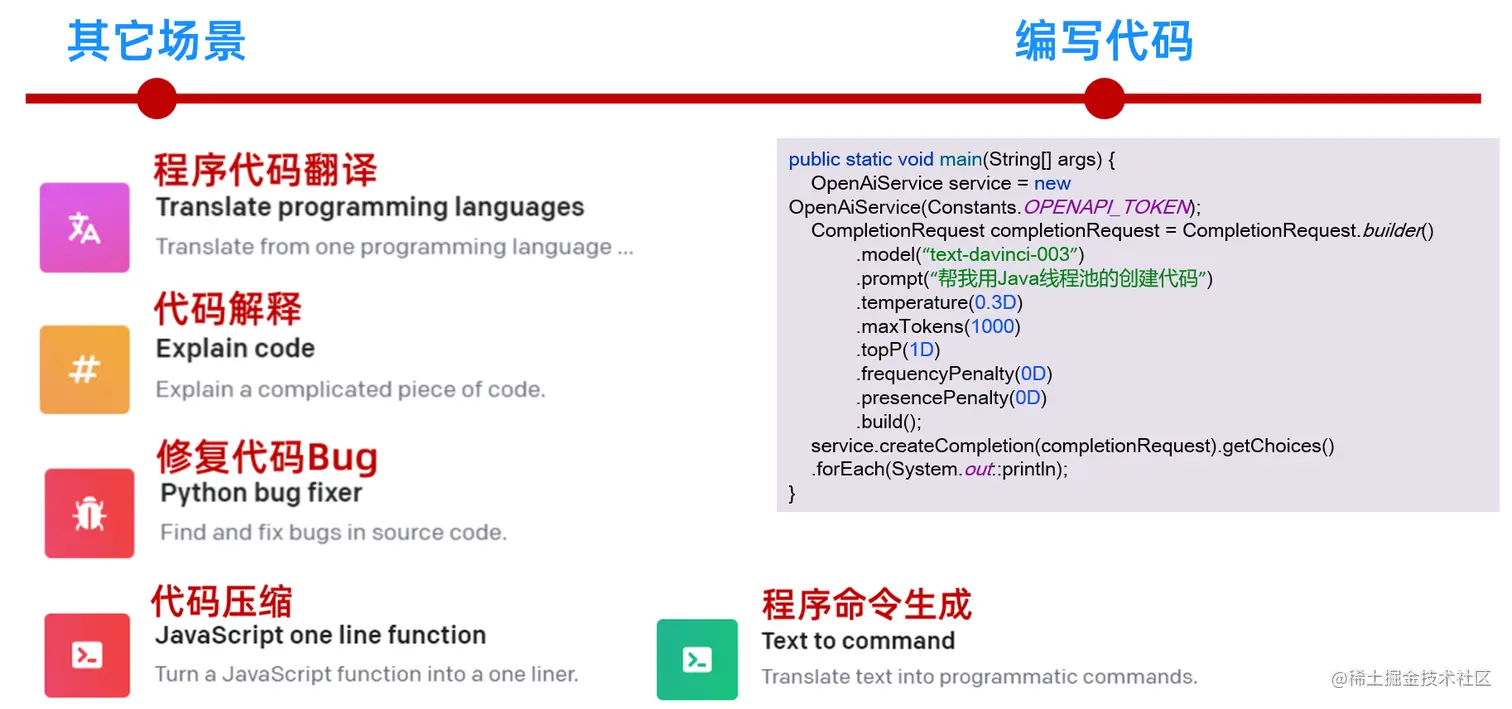Click the '.prompt(“帮我用Java线程池的创建代码”)' line
The width and height of the screenshot is (1512, 709).
click(1034, 279)
